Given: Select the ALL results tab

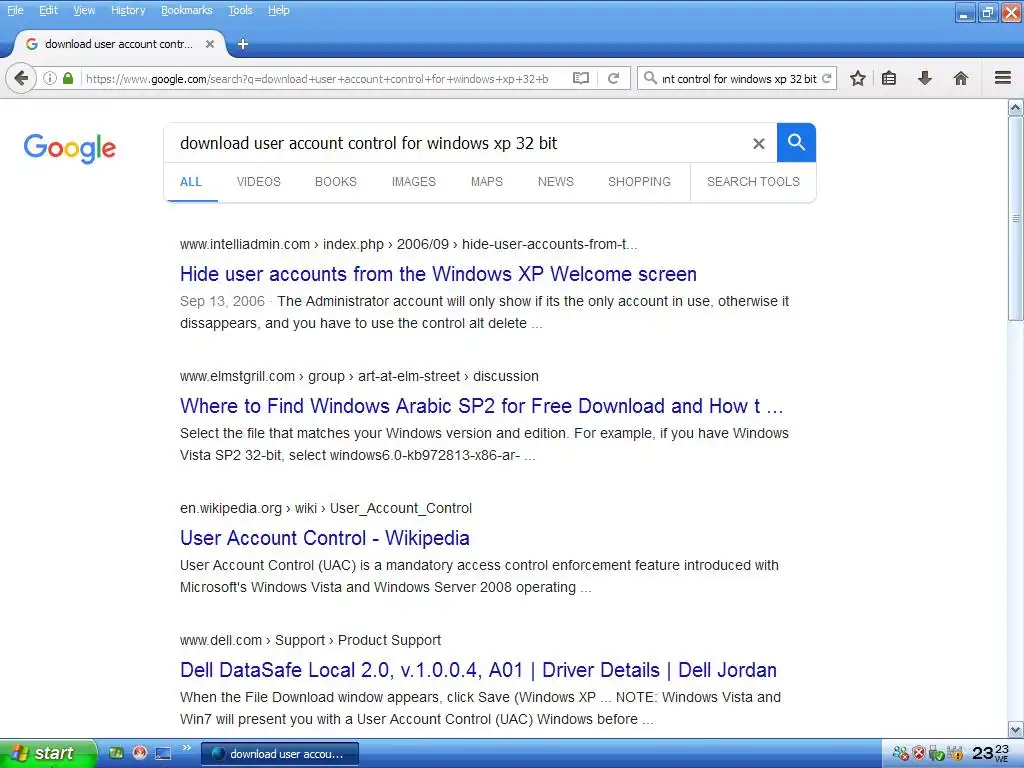Looking at the screenshot, I should pyautogui.click(x=191, y=182).
